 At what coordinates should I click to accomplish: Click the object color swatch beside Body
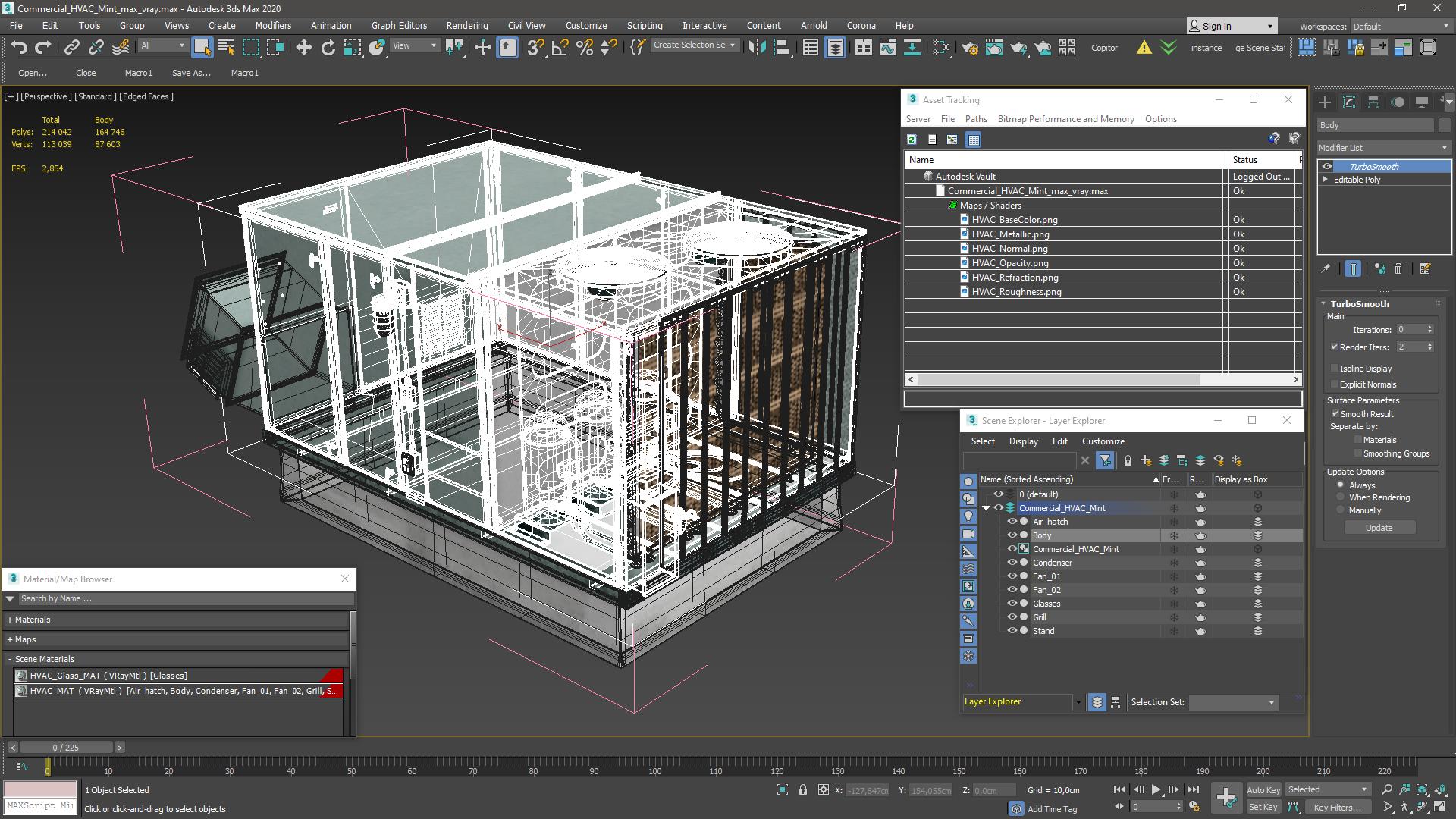tap(1444, 125)
